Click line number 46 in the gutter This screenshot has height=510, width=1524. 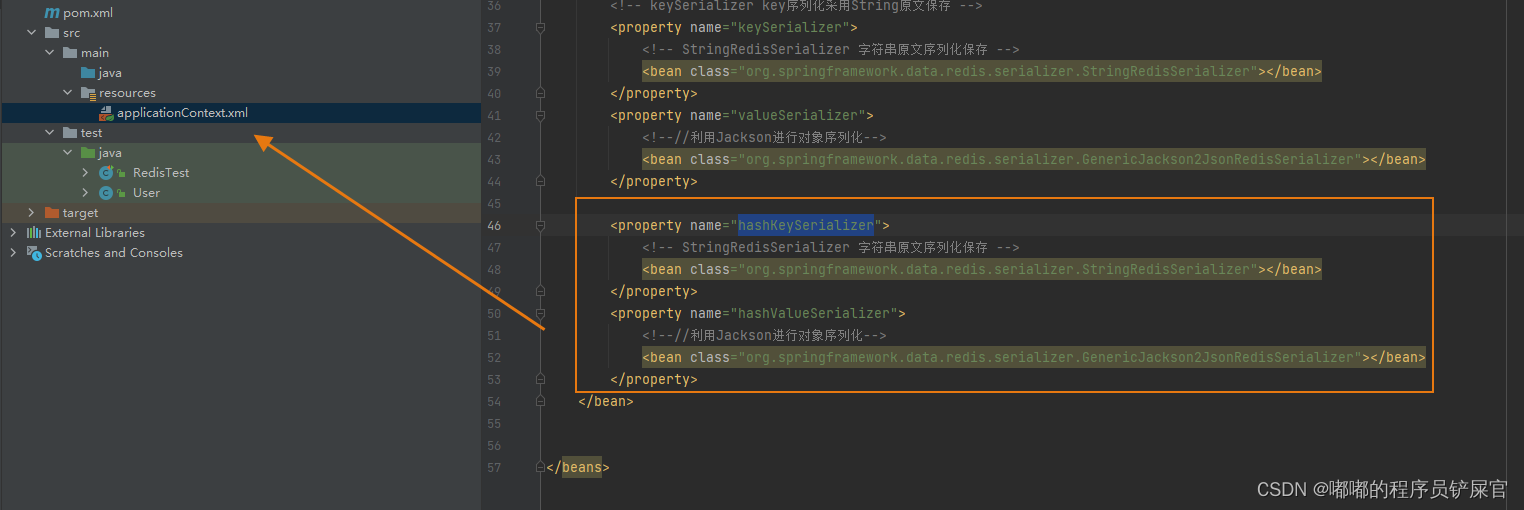(x=493, y=226)
